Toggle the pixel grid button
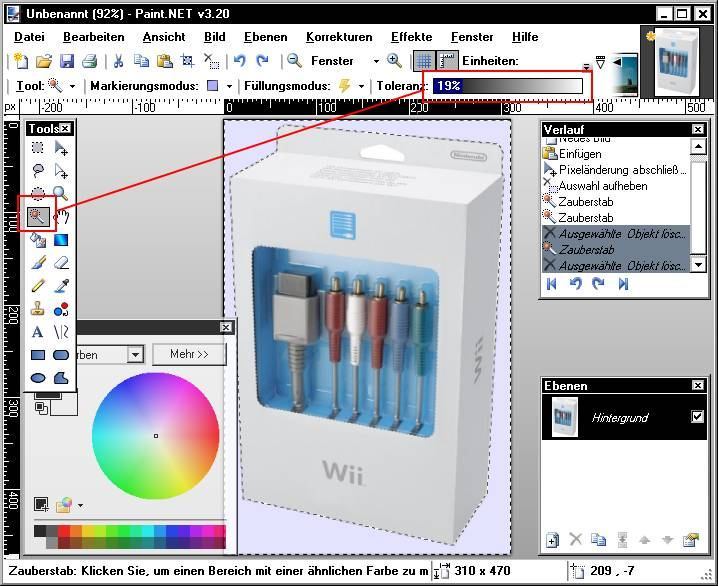 (x=424, y=61)
